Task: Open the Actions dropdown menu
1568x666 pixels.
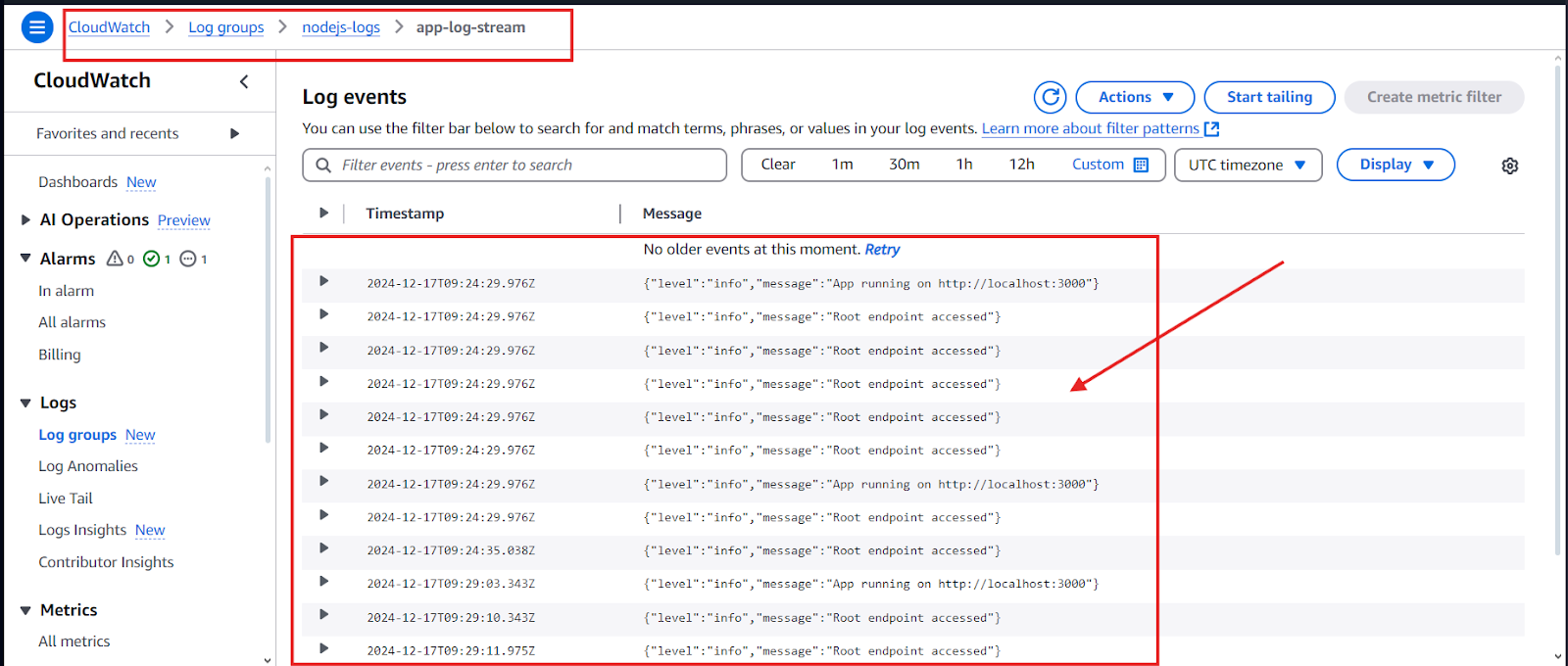Action: [x=1135, y=97]
